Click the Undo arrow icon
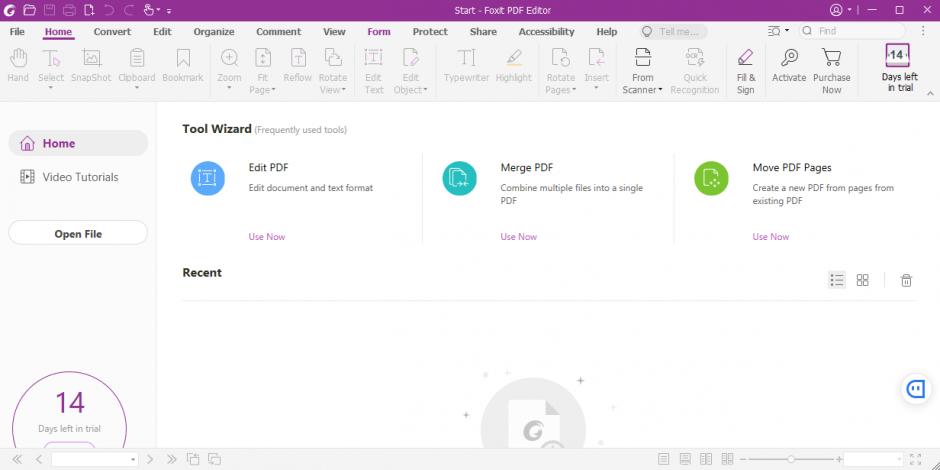The image size is (940, 470). 109,10
